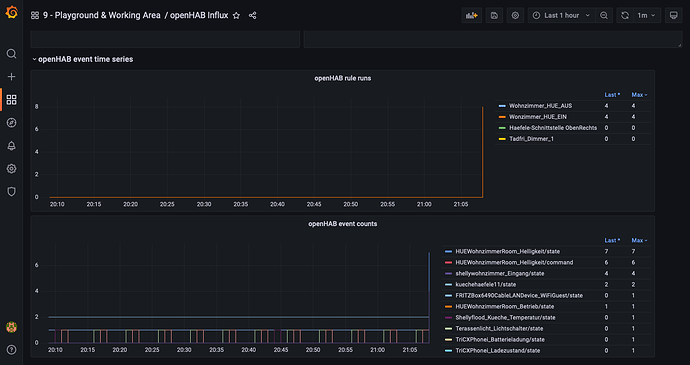Screen dimensions: 690x365
Task: Open the Server Admin shield icon
Action: coord(11,192)
